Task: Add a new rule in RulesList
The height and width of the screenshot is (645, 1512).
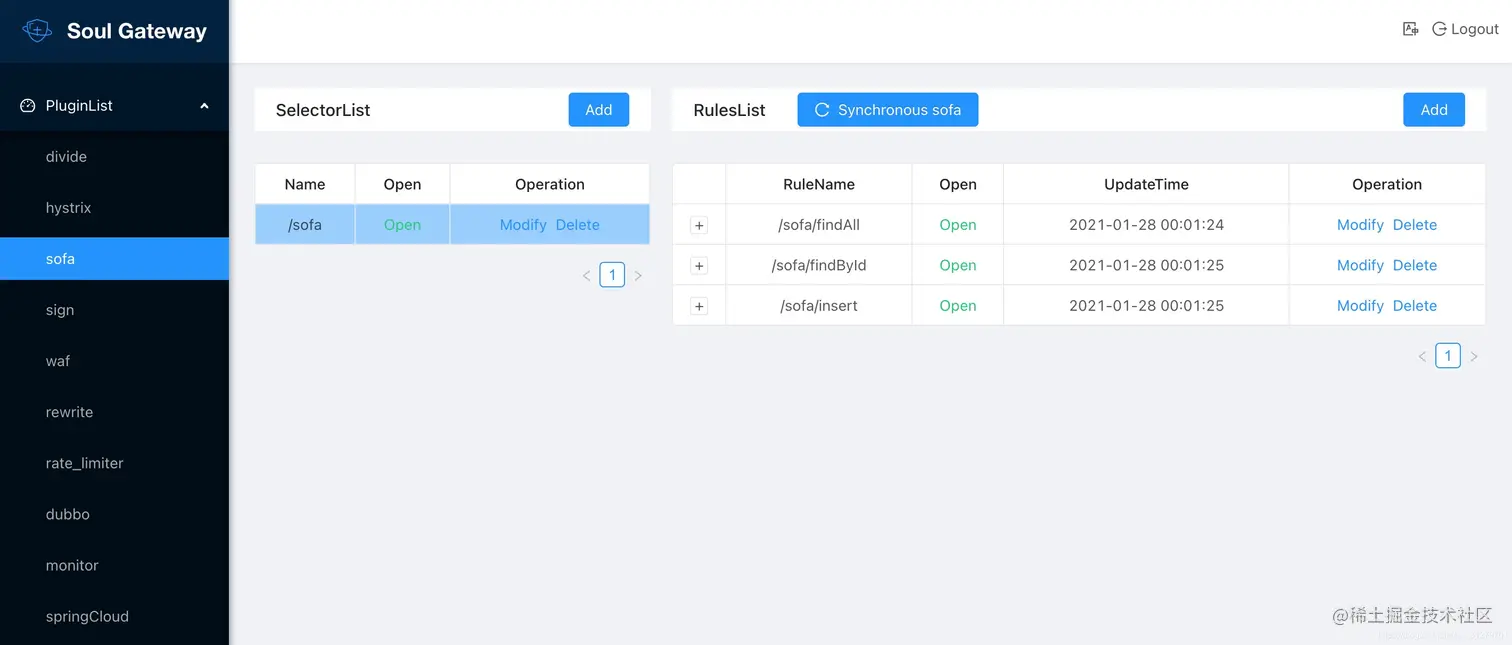Action: point(1434,110)
